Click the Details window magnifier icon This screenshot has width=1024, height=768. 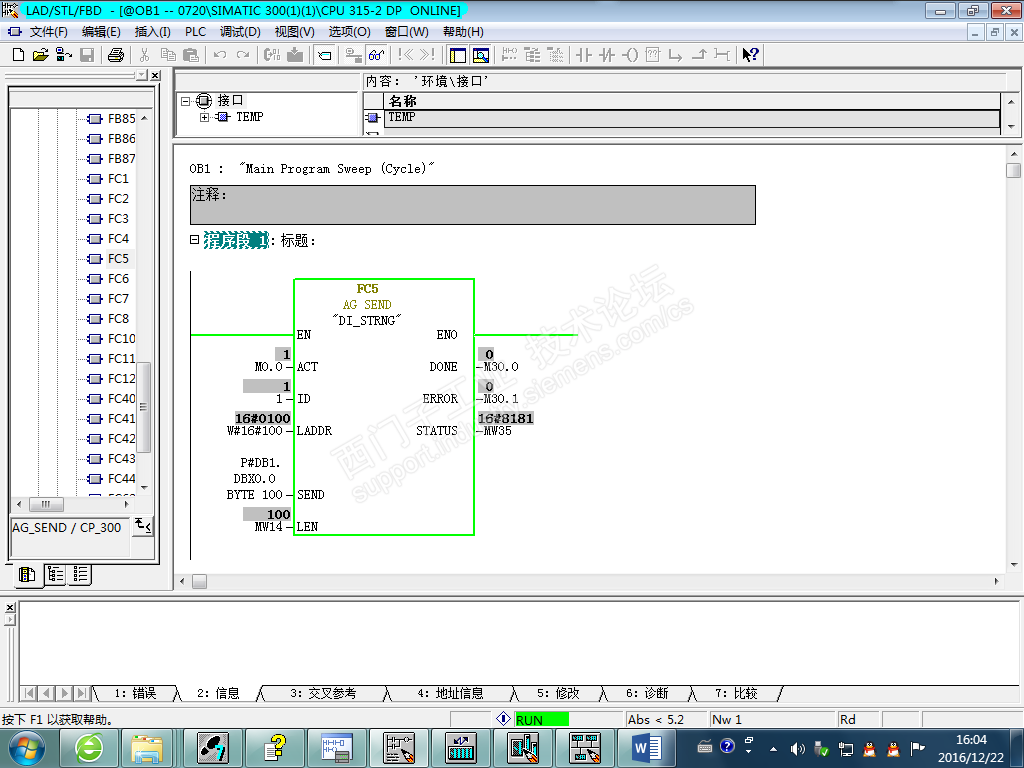[481, 55]
